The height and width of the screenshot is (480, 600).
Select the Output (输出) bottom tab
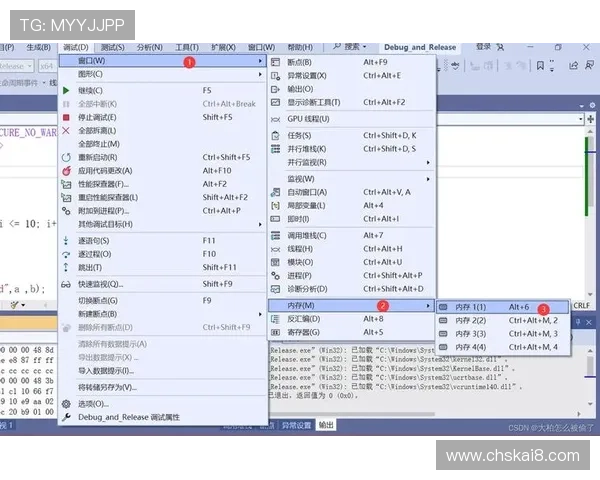(326, 425)
